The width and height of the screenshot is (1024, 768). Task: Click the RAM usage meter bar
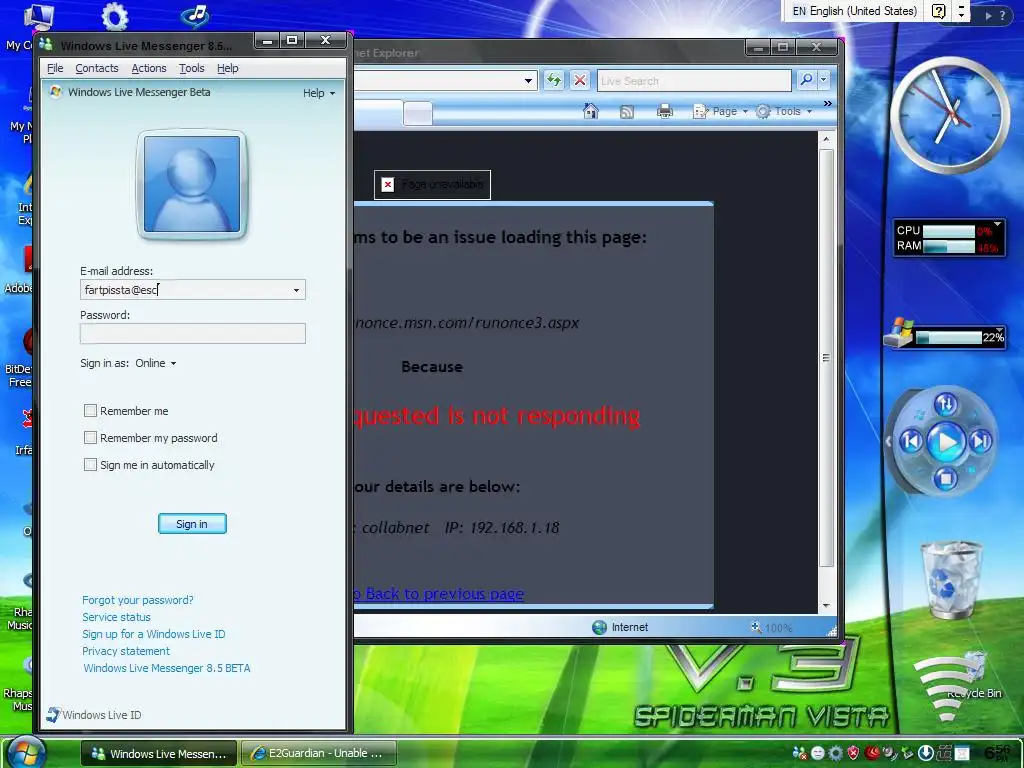click(x=949, y=246)
